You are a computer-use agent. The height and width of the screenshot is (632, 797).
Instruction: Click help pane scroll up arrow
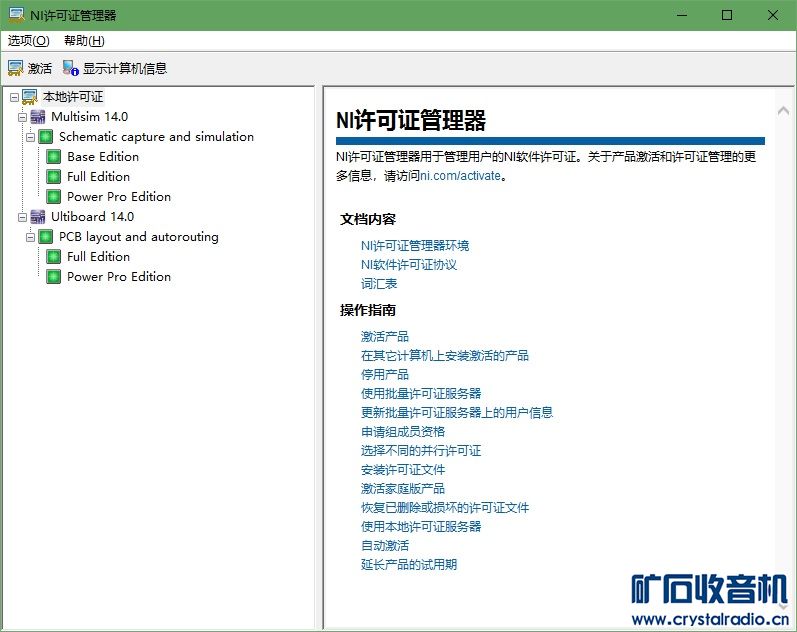tap(783, 110)
